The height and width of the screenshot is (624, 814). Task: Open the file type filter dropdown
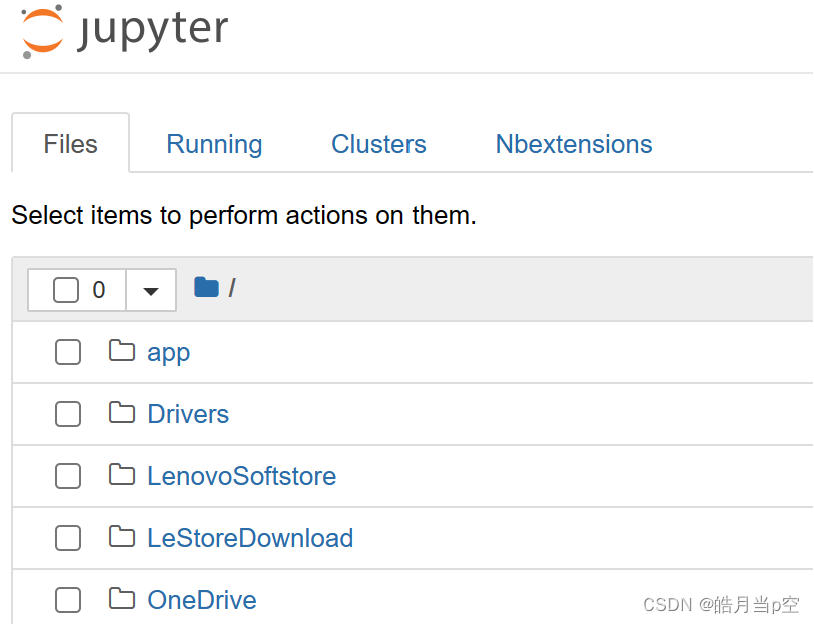(x=150, y=289)
